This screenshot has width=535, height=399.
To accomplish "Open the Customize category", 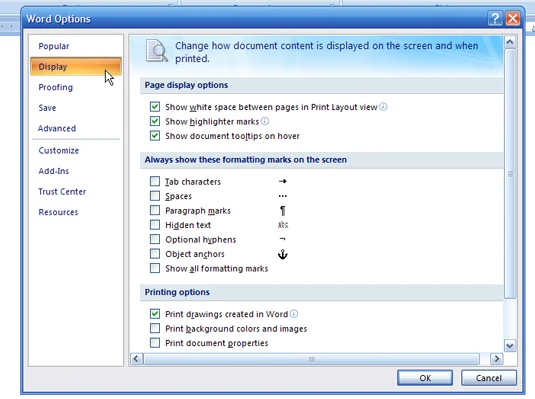I will (76, 151).
